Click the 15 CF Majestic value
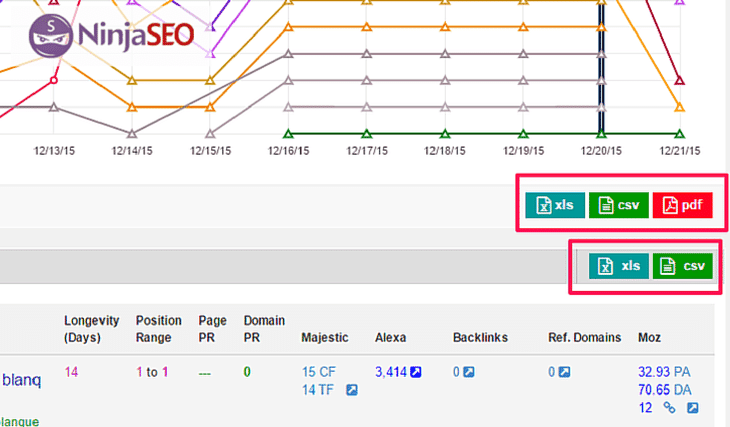Screen dimensions: 730x427 [x=318, y=372]
